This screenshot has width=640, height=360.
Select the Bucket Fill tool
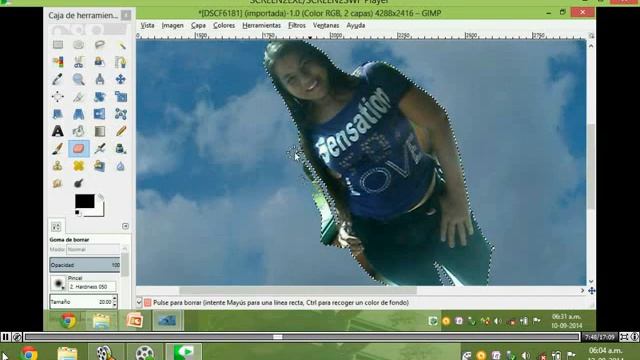click(x=78, y=131)
